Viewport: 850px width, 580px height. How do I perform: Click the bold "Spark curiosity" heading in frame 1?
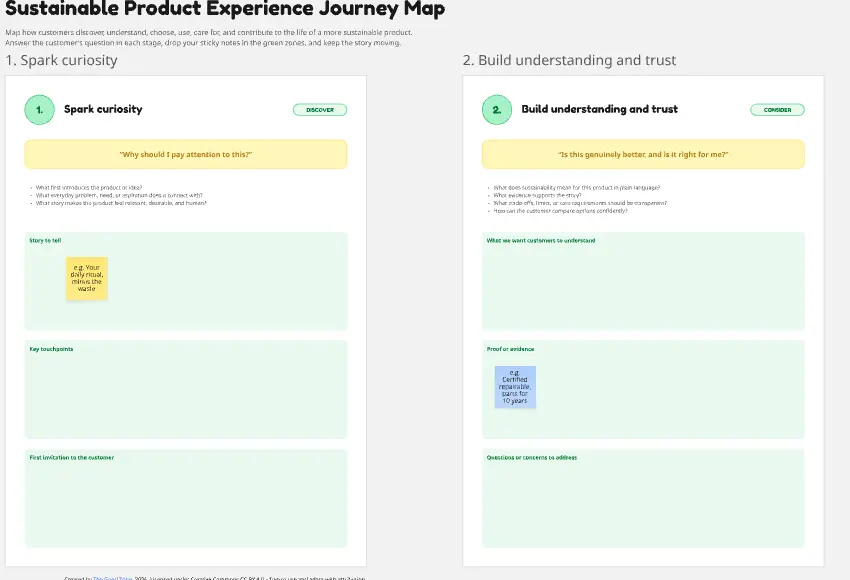click(x=103, y=109)
